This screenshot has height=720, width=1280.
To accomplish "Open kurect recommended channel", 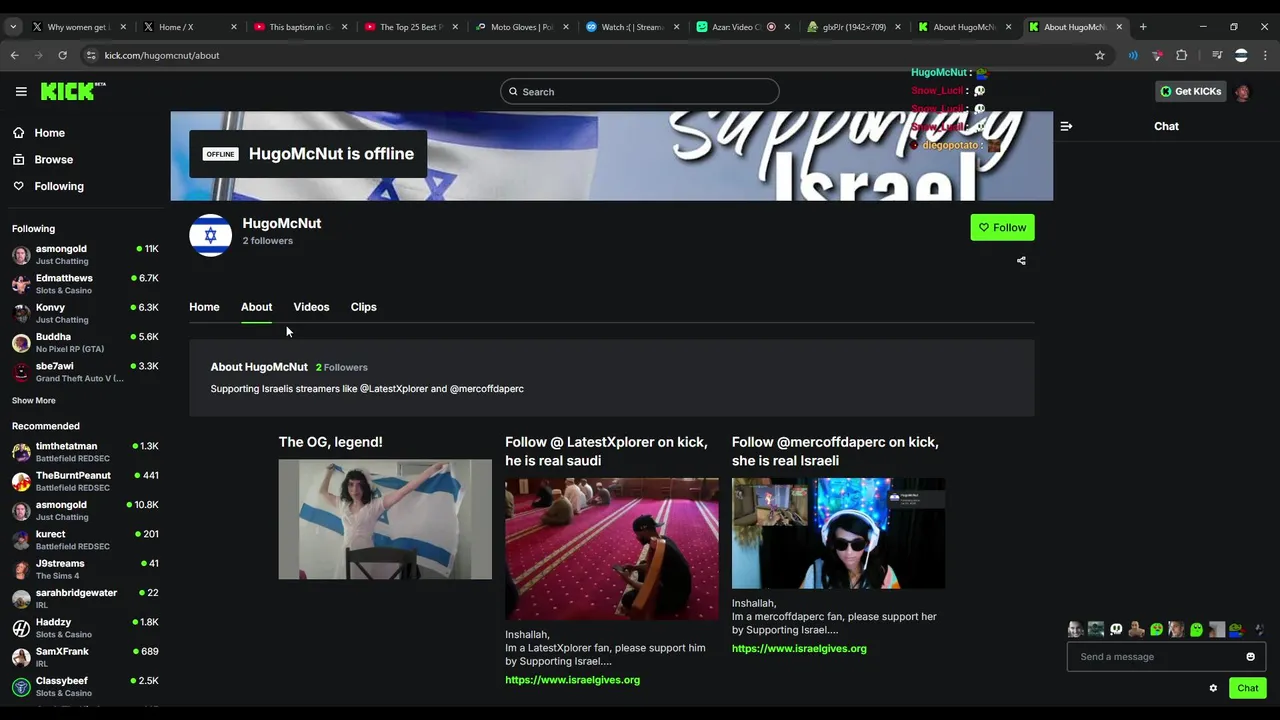I will tap(85, 540).
